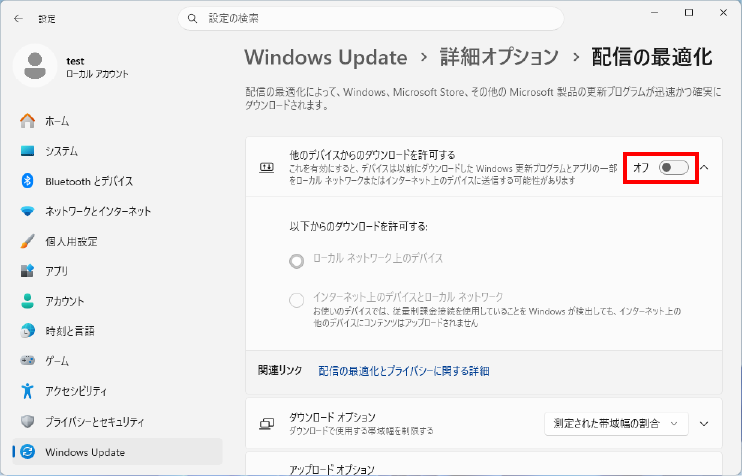Click the プライバシー shield icon
This screenshot has width=742, height=476.
[27, 421]
